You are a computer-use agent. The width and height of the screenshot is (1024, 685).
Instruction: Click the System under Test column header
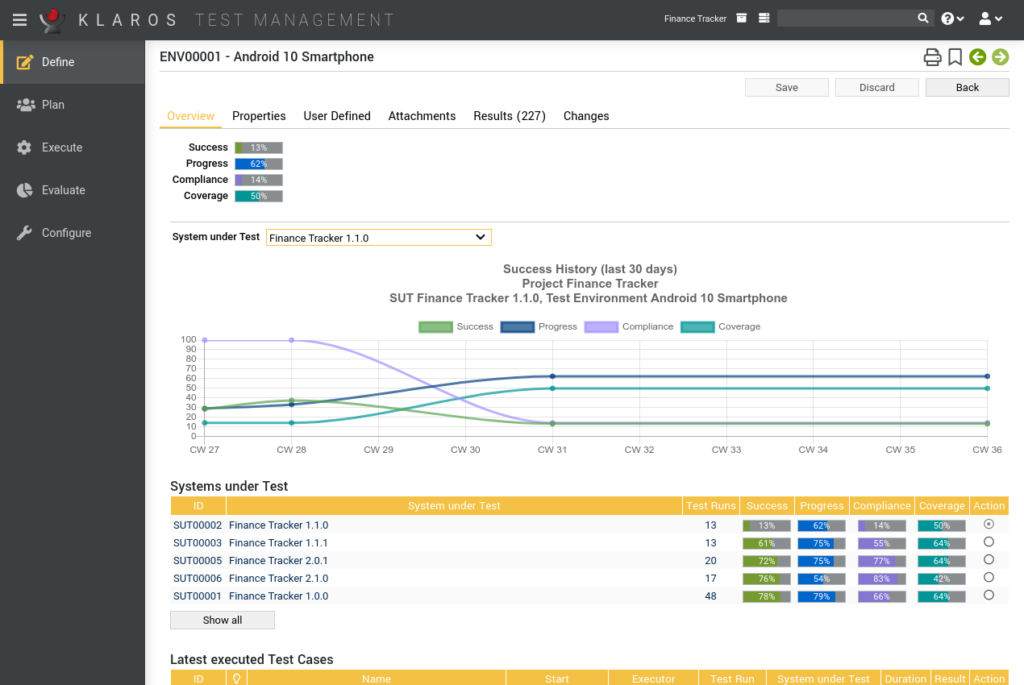coord(454,505)
